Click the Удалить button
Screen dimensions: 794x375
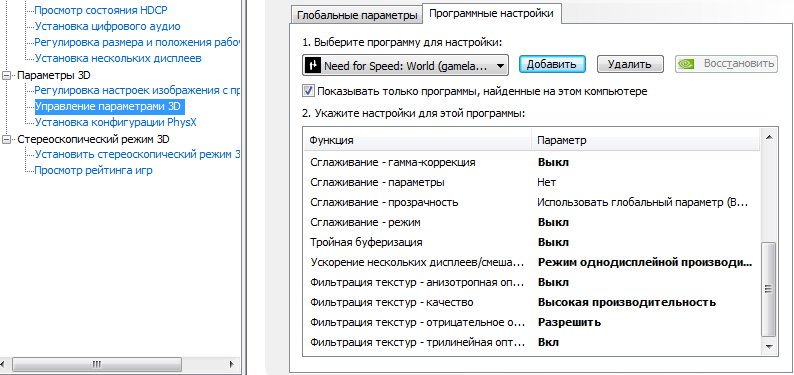(x=630, y=64)
